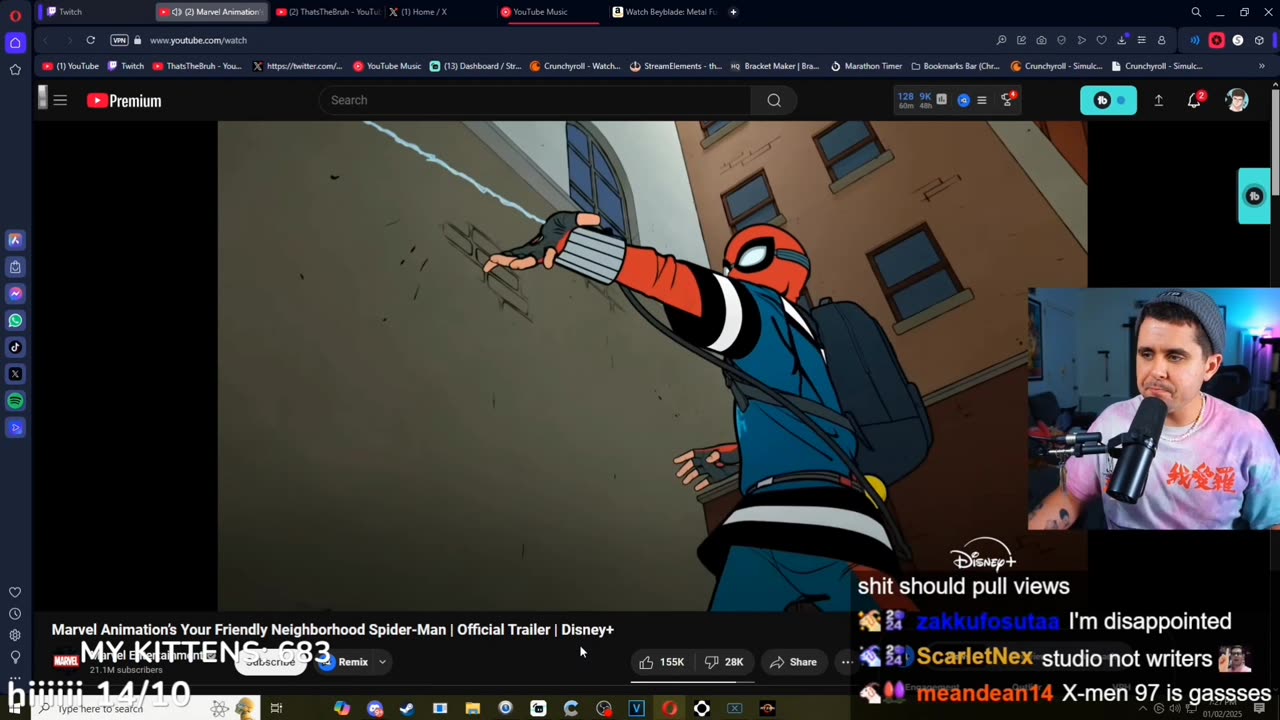Open the red extension icon
This screenshot has width=1280, height=720.
point(1217,40)
